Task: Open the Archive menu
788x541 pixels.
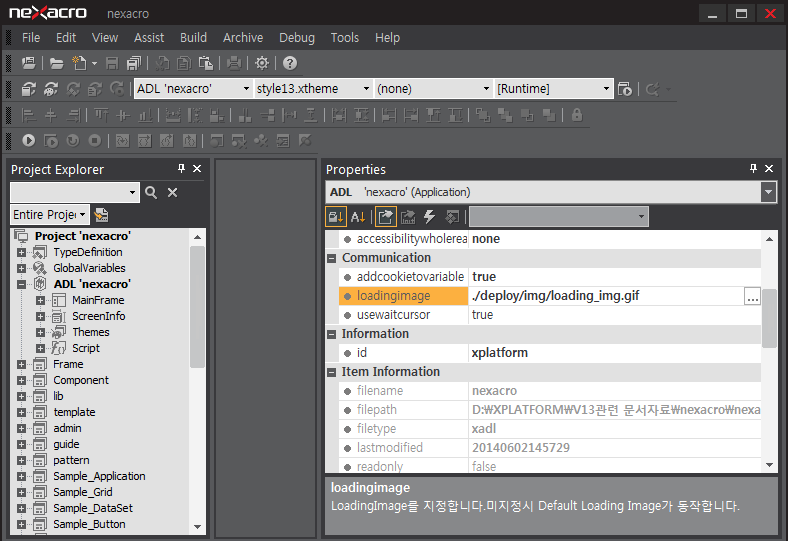Action: [243, 38]
